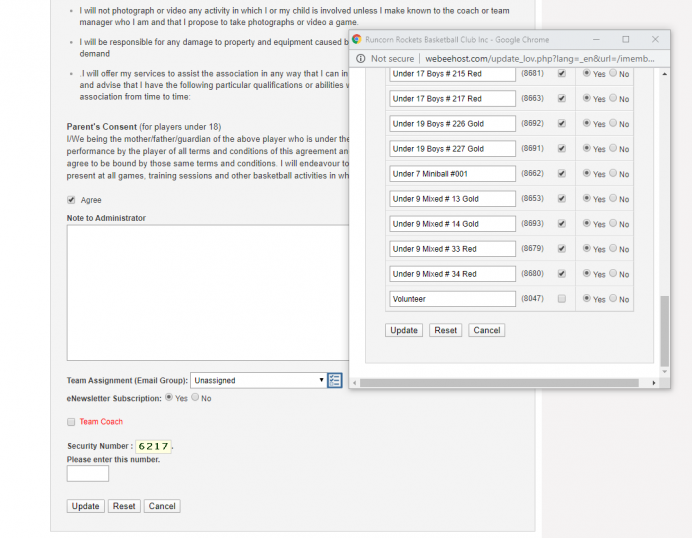Maximize the Runcorn Rockets popup window
The image size is (692, 538).
(x=626, y=39)
